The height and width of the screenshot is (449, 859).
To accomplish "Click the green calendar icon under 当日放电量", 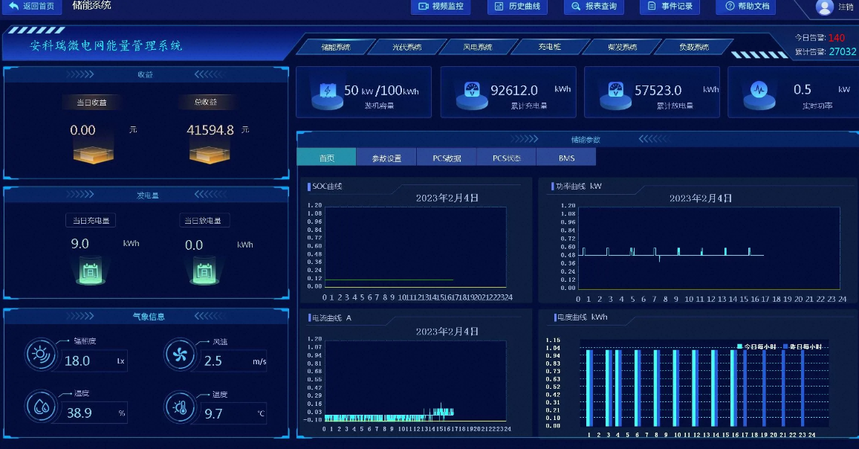I will [204, 272].
